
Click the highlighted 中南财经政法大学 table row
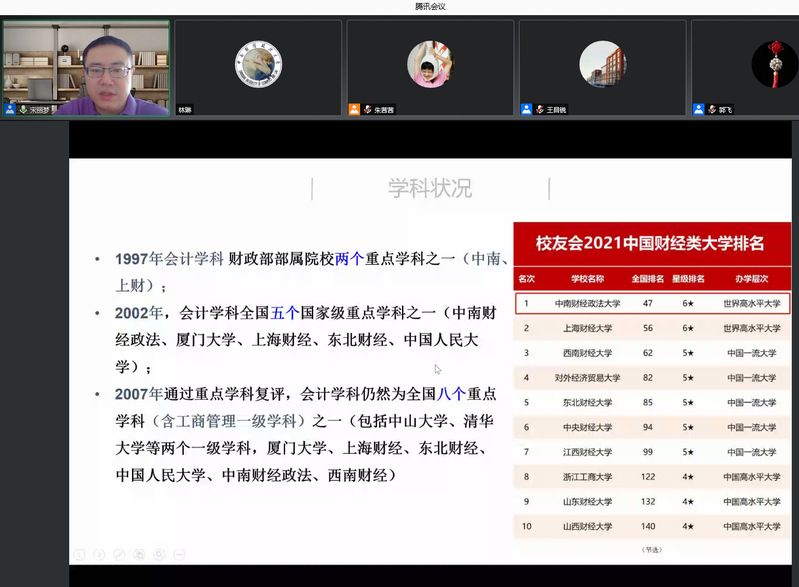coord(651,302)
